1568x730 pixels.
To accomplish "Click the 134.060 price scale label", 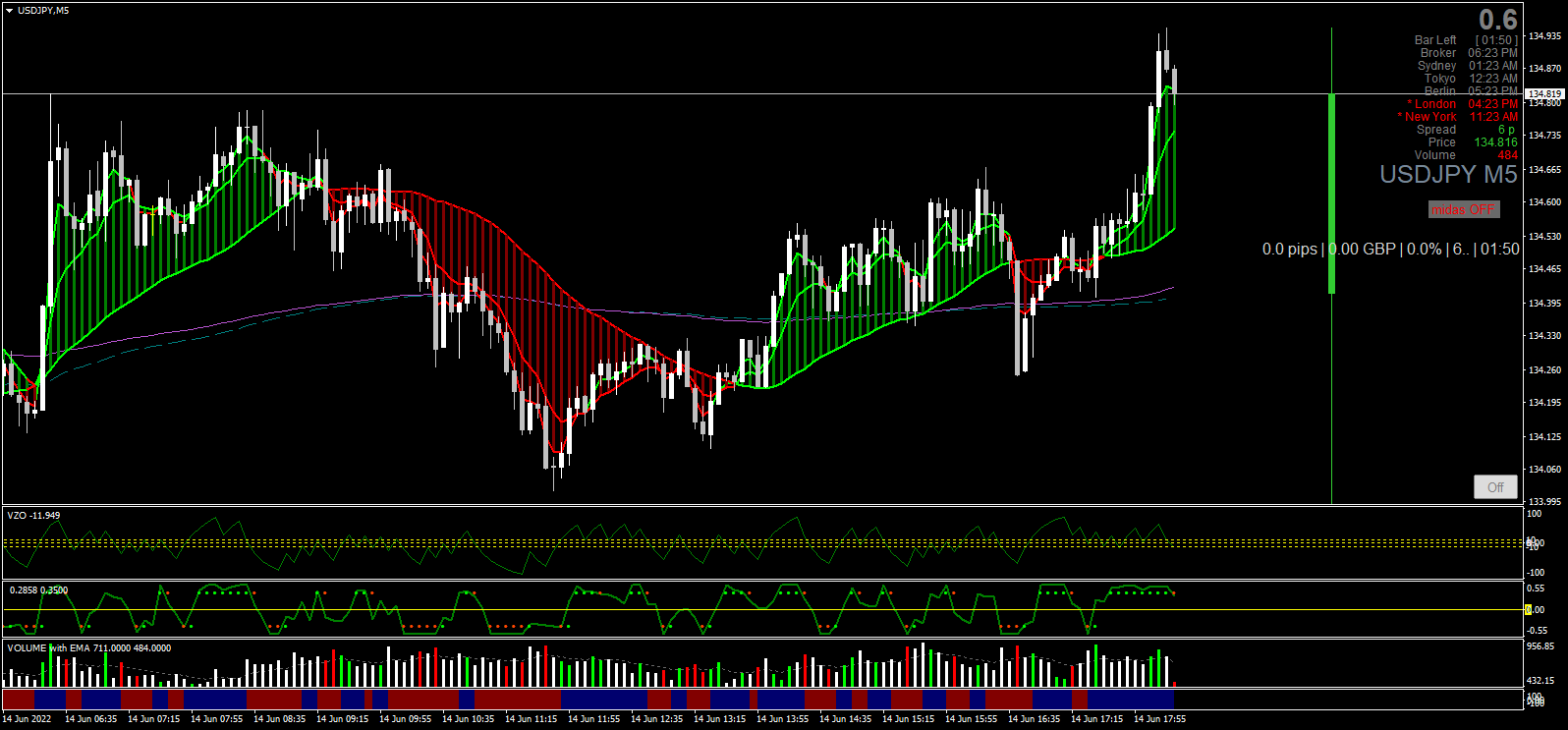I will [1545, 470].
